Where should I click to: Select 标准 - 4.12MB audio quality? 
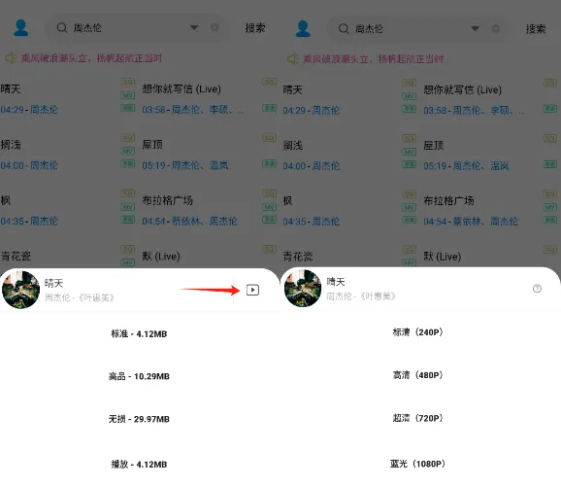point(139,334)
